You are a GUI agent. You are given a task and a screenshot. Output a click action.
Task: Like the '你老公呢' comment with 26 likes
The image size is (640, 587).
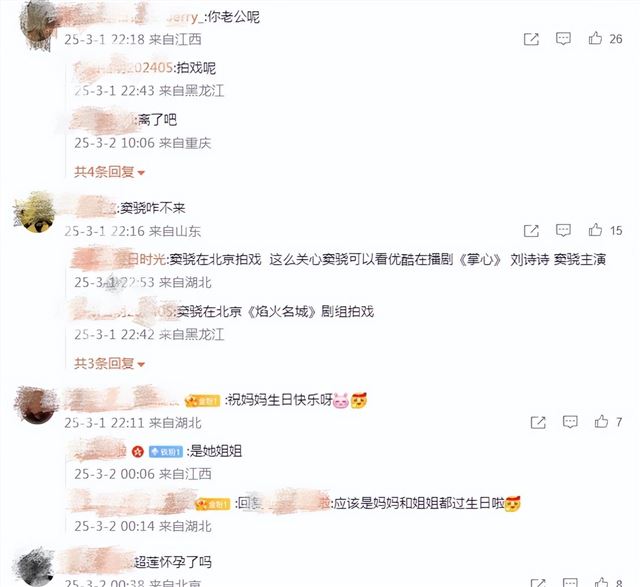pos(595,38)
